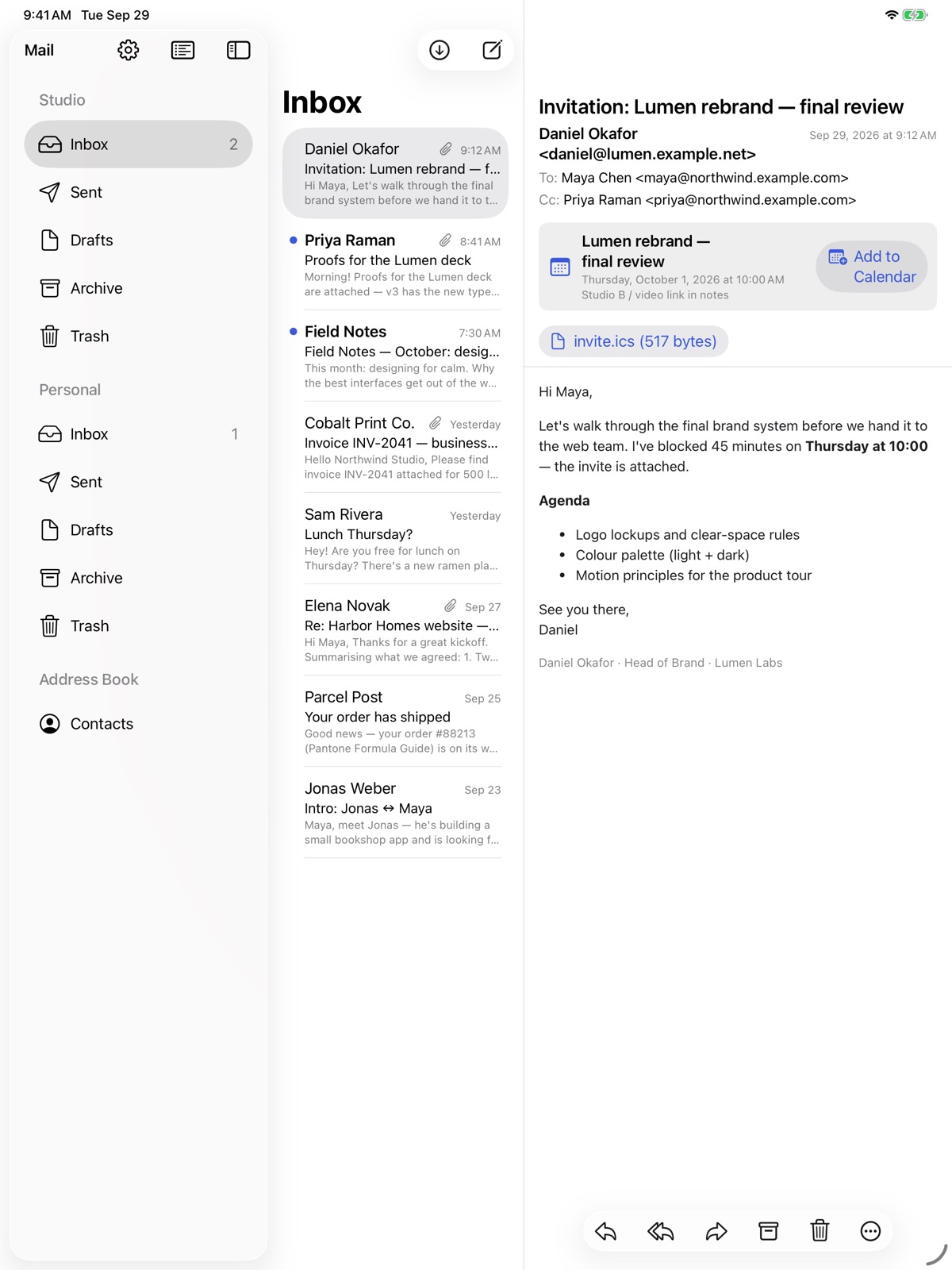Image resolution: width=952 pixels, height=1270 pixels.
Task: Open Parcel Post shipping email
Action: (x=395, y=722)
